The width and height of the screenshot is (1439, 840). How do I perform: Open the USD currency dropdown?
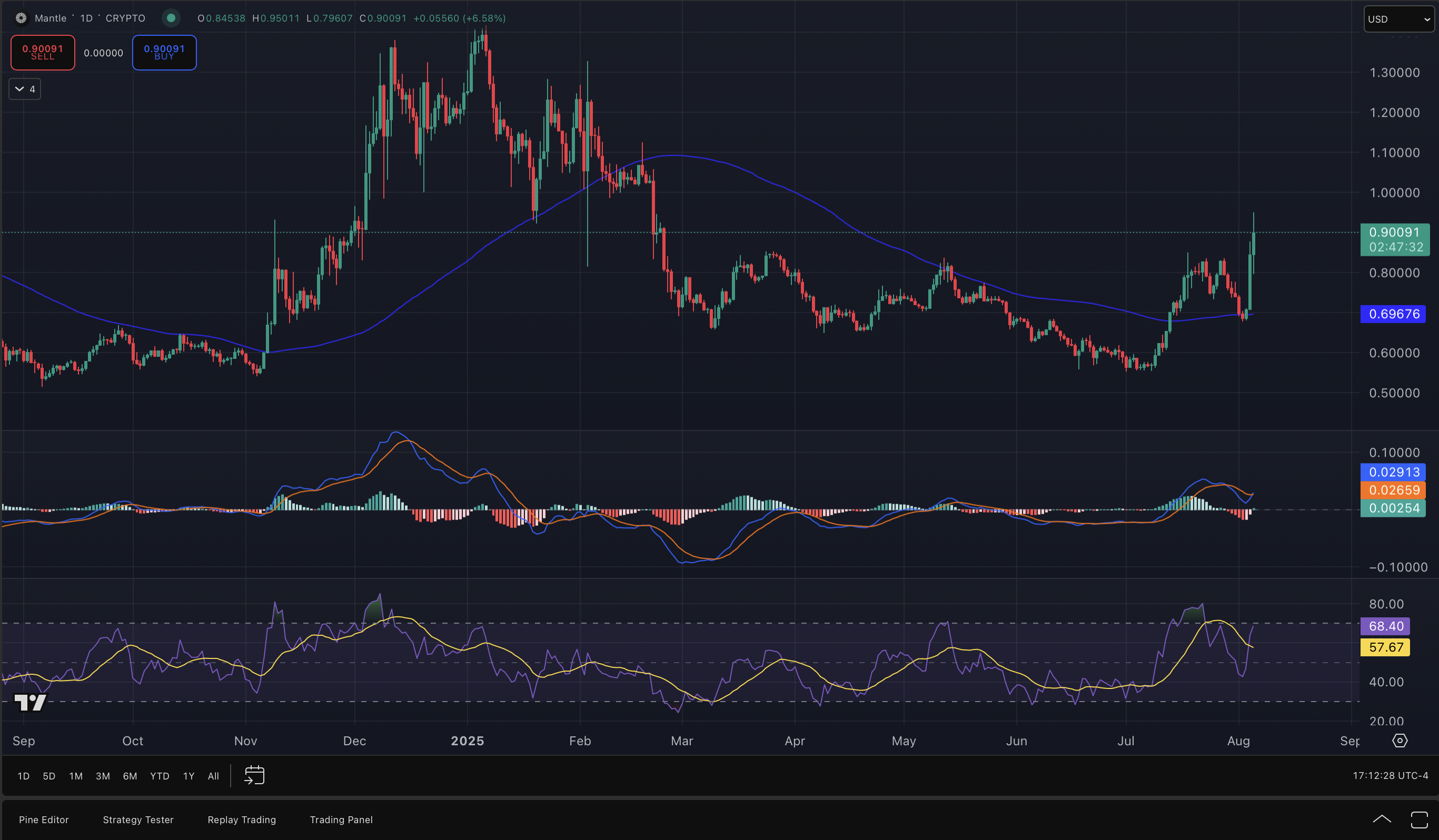[x=1399, y=19]
